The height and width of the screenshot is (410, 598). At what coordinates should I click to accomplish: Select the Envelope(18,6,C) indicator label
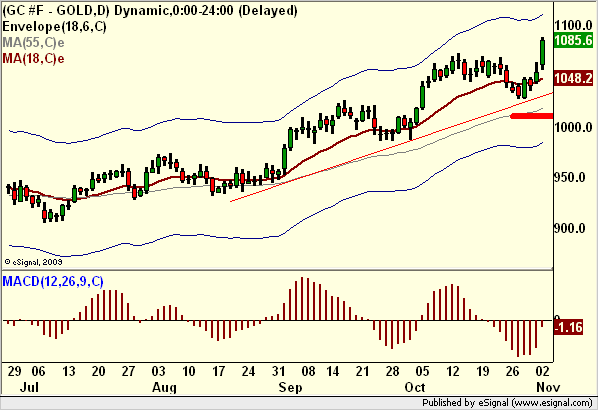point(54,26)
